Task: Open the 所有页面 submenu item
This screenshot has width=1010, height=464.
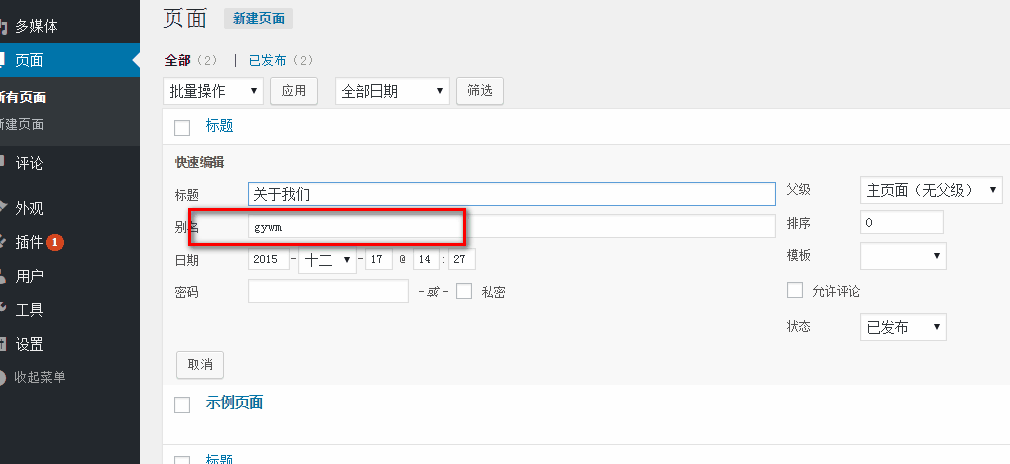Action: [23, 97]
